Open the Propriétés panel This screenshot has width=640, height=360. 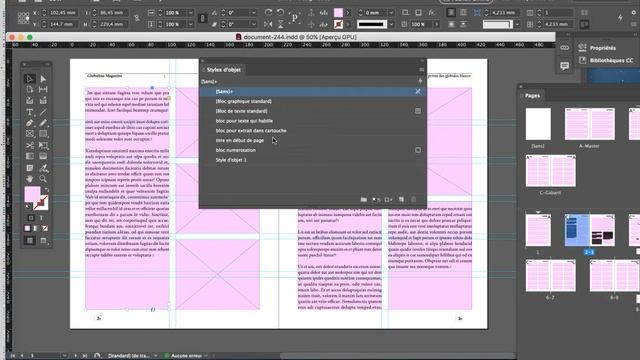602,48
